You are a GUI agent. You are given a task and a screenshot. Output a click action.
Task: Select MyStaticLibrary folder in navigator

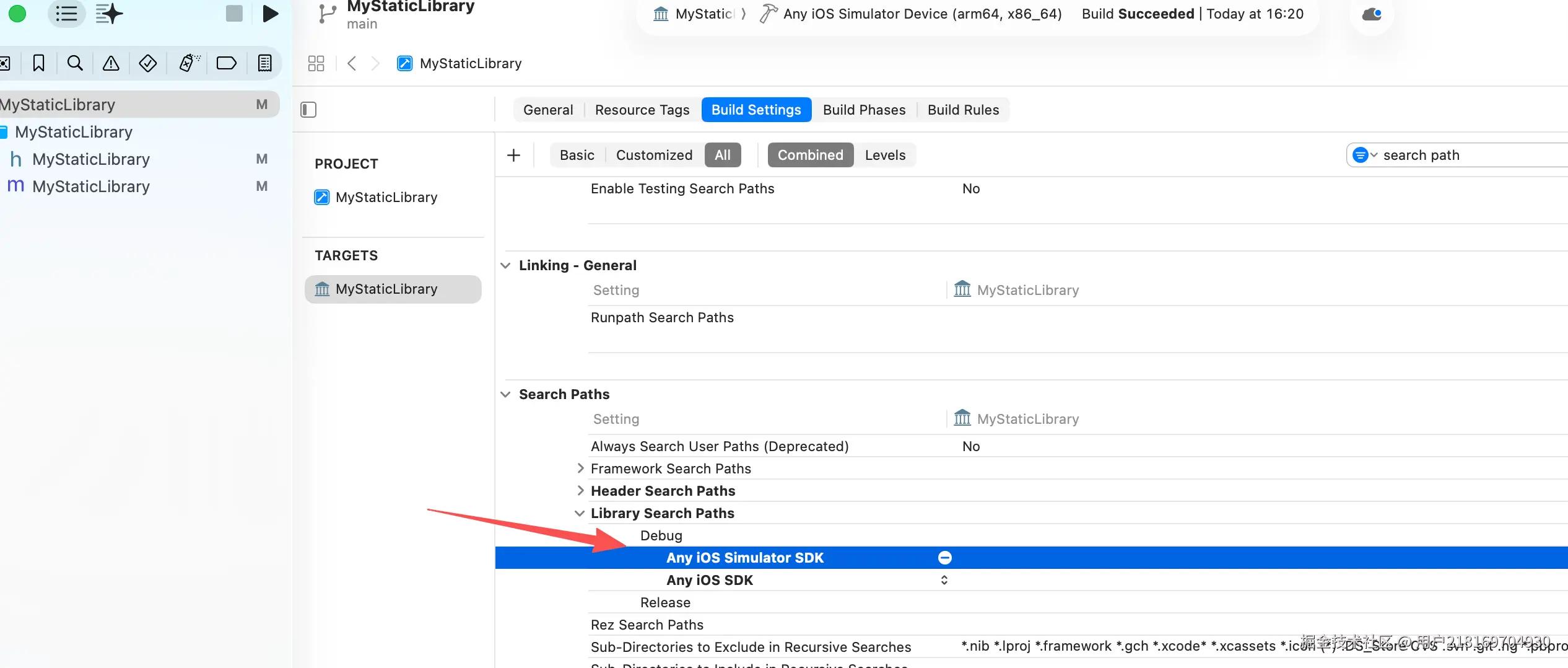pos(73,132)
